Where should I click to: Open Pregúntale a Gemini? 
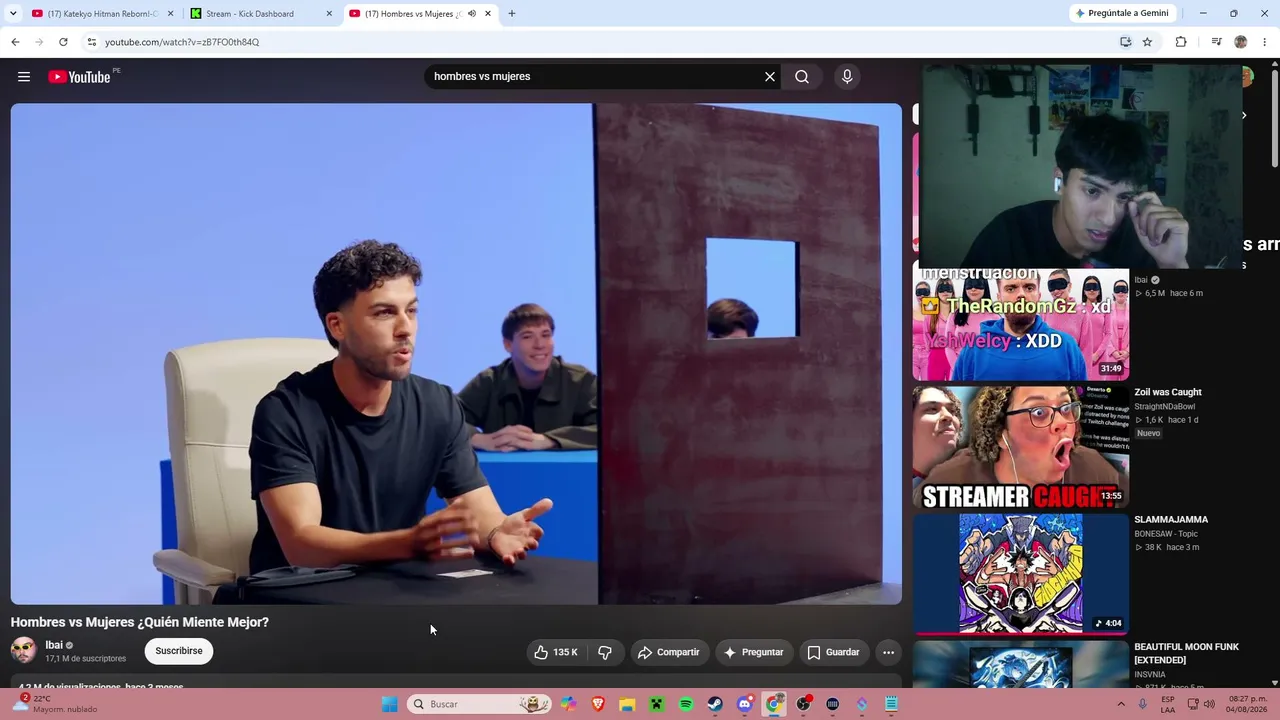(1122, 13)
